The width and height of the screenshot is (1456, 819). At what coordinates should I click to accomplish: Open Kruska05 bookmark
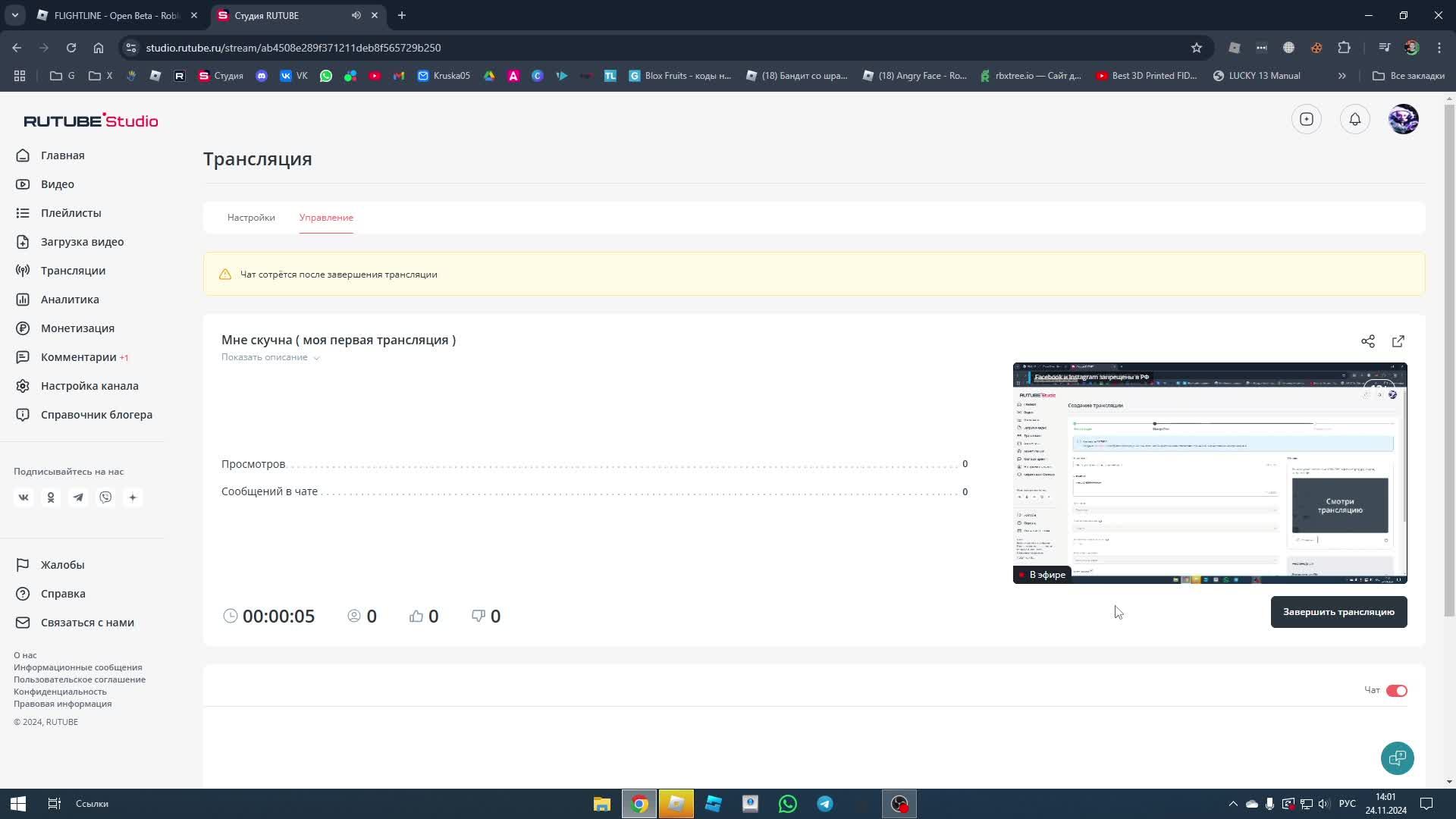pos(444,76)
